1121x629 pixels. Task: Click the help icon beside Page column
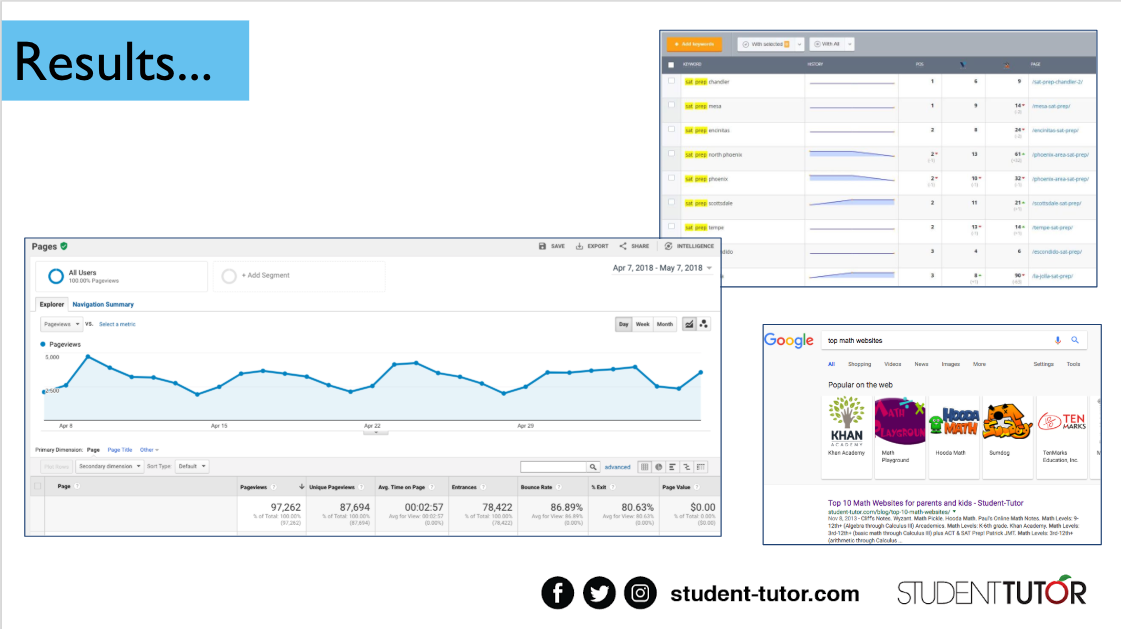click(x=77, y=486)
